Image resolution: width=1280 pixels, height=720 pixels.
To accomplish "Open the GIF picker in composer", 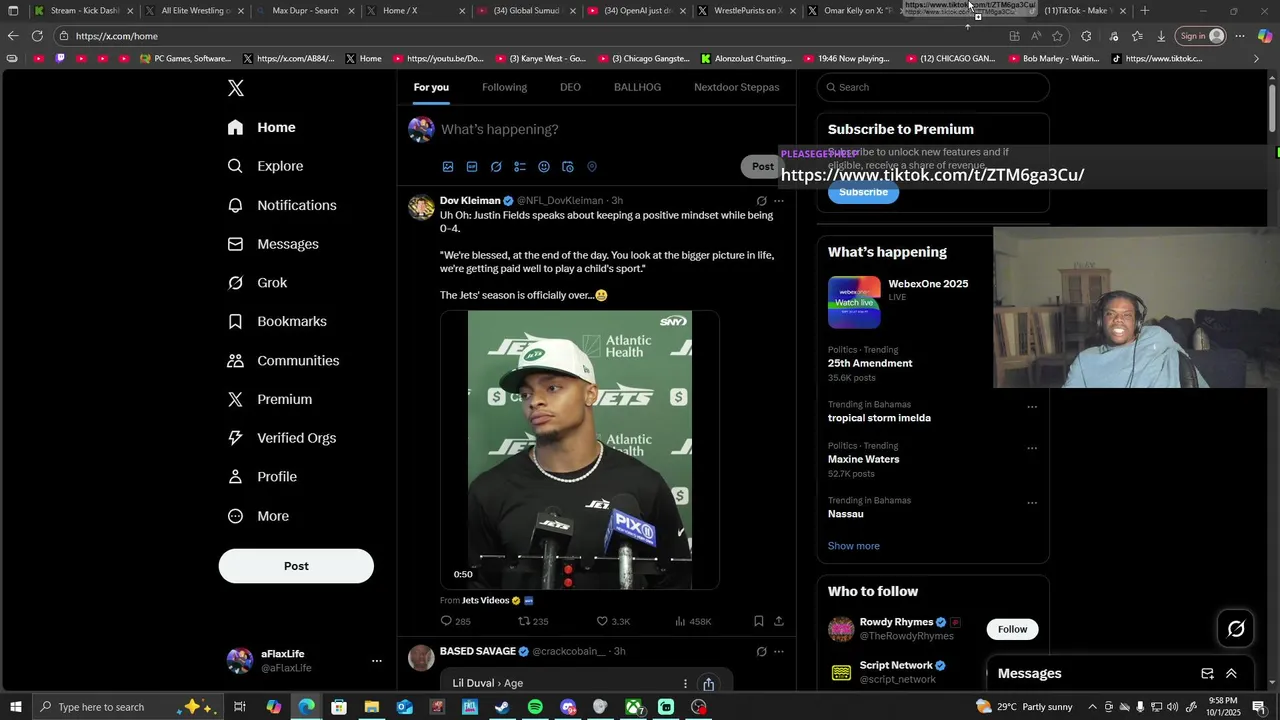I will (x=472, y=167).
